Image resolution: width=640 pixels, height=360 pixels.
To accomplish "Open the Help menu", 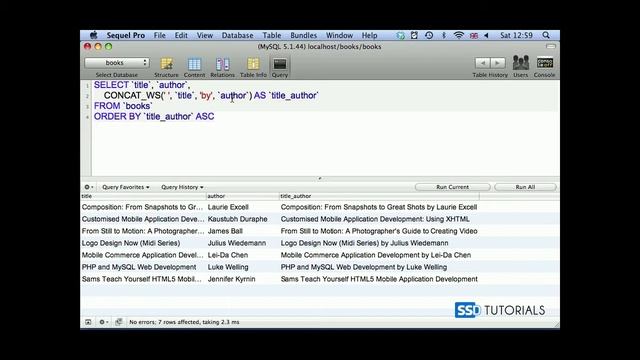I will pos(369,35).
